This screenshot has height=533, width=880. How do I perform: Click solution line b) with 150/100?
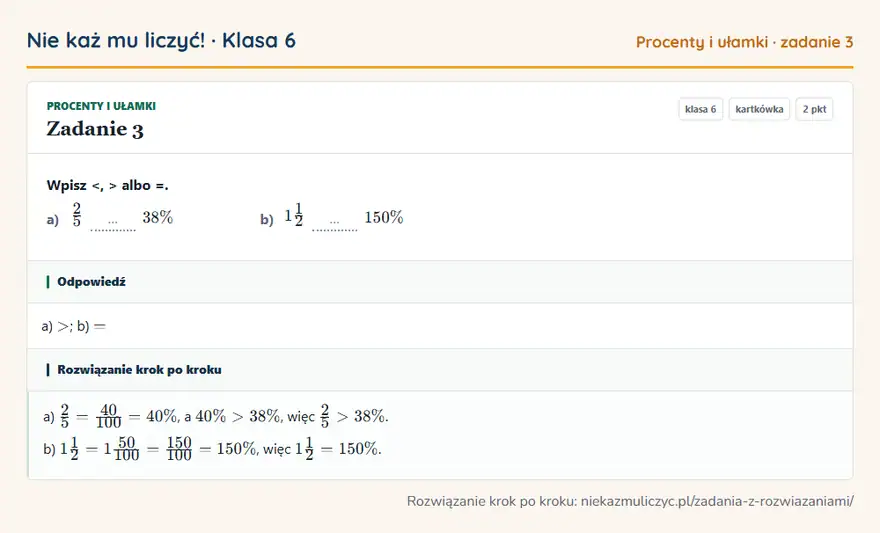point(212,449)
